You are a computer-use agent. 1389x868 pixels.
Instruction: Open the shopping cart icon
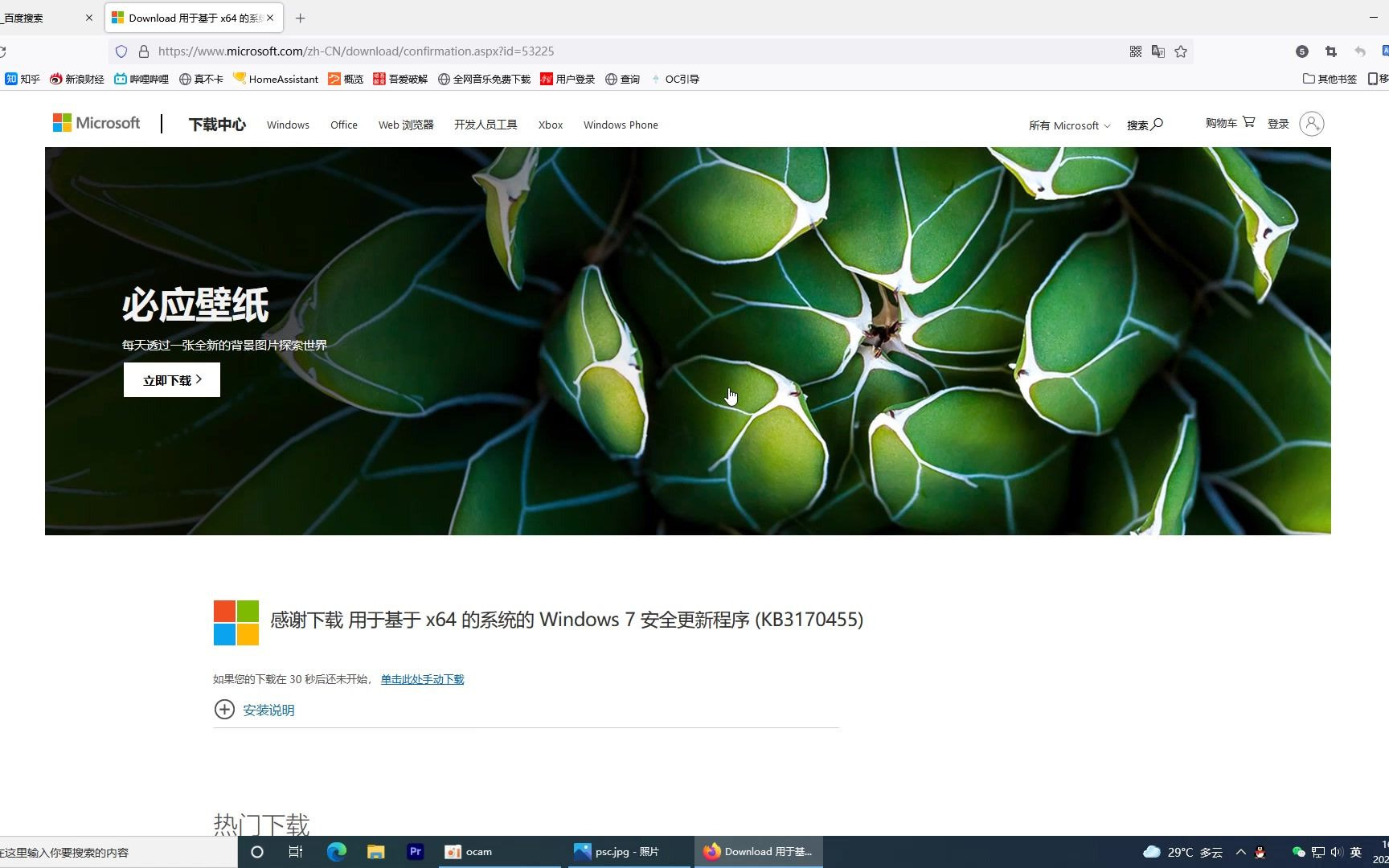pos(1248,122)
